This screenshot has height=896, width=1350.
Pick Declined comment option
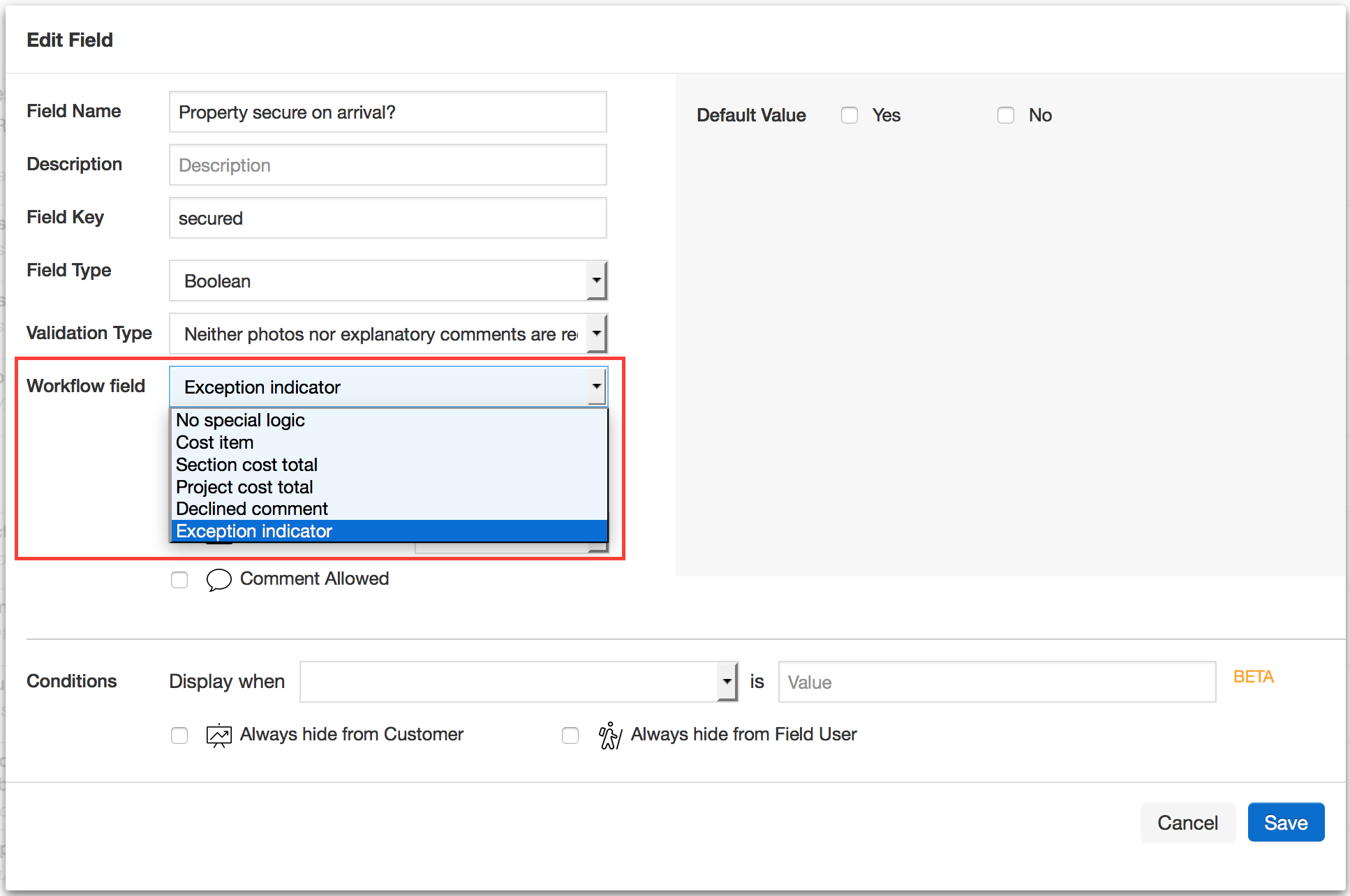pos(251,509)
